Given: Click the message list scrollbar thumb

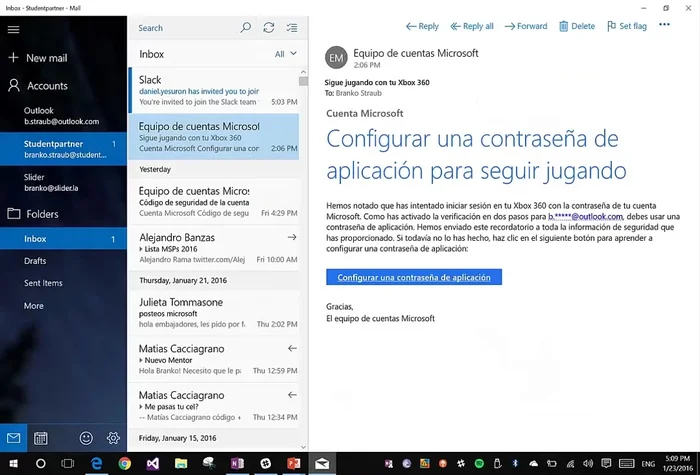Looking at the screenshot, I should tap(304, 81).
